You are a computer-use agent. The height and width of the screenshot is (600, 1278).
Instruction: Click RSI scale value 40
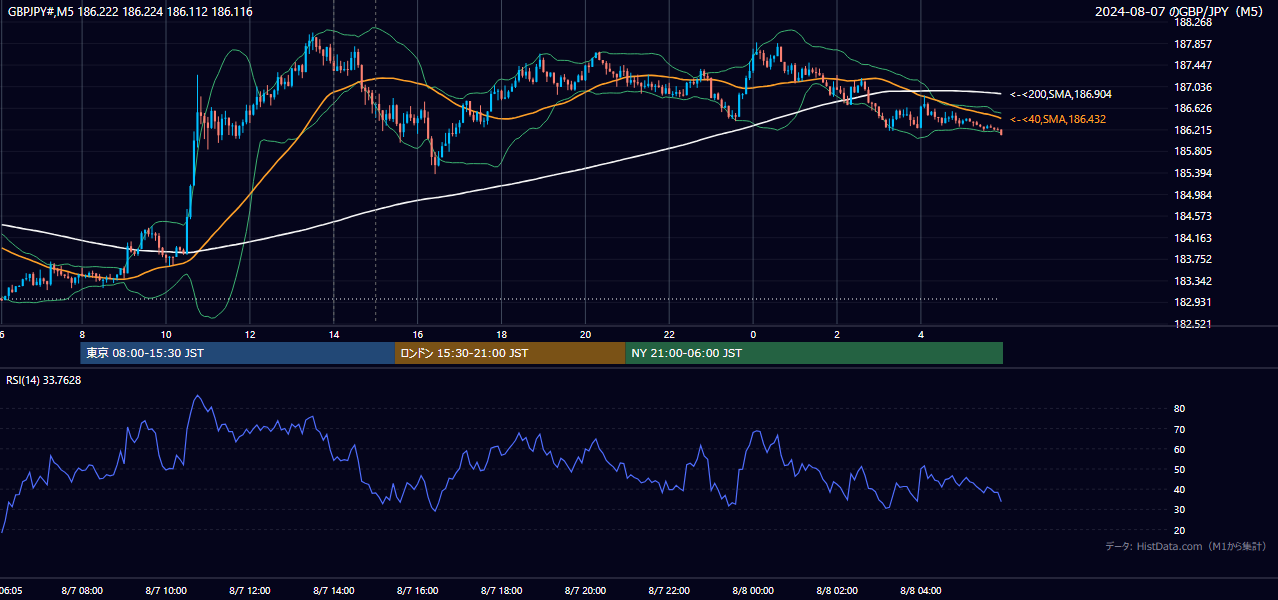1180,490
